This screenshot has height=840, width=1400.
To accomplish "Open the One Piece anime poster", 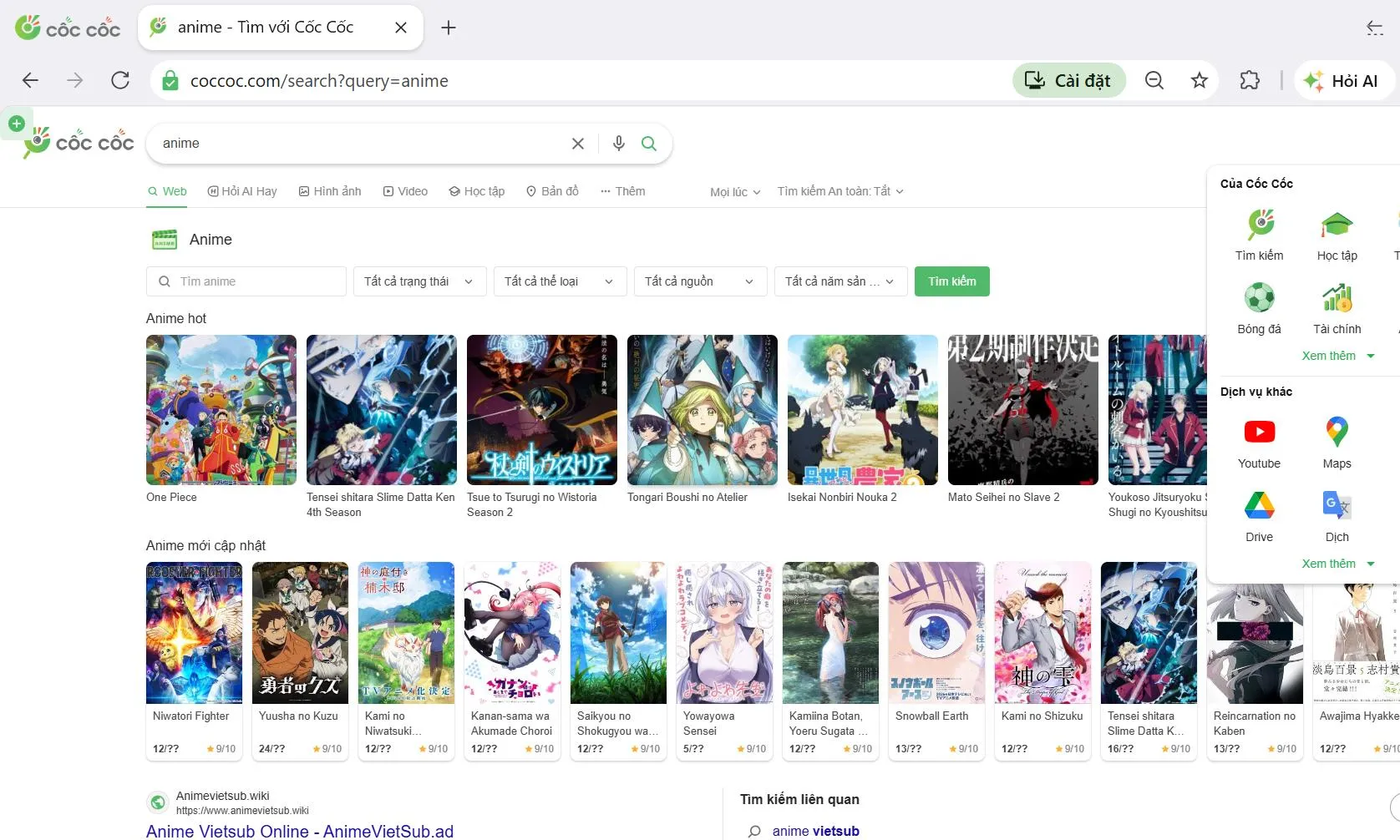I will coord(221,410).
